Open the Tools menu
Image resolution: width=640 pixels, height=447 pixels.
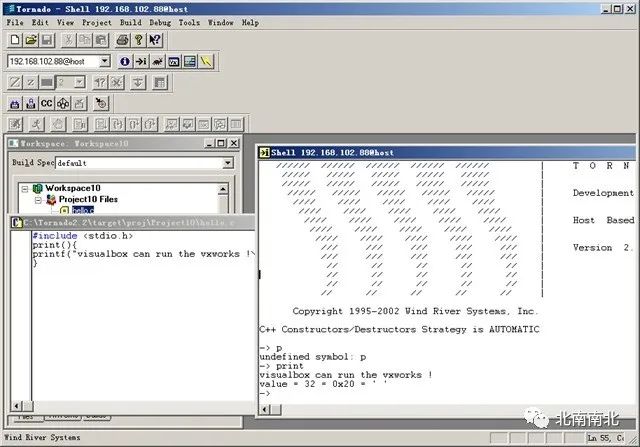click(189, 22)
